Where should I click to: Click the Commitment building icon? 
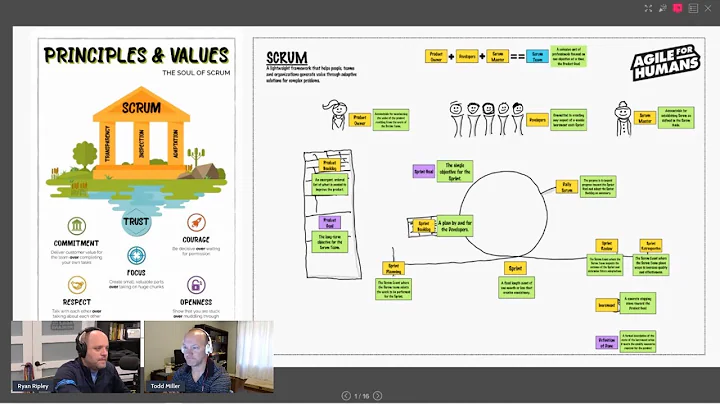pyautogui.click(x=77, y=226)
